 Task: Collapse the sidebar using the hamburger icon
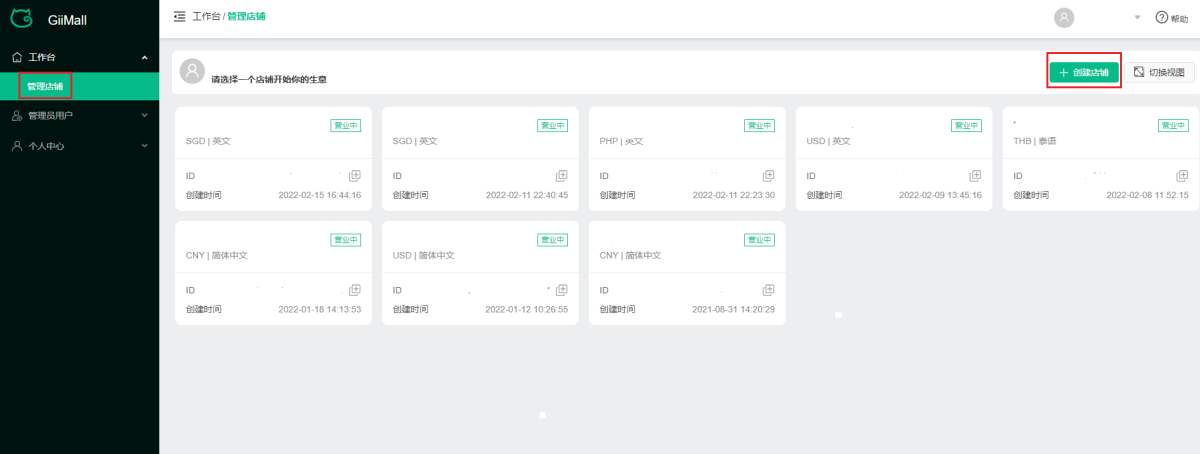(179, 17)
